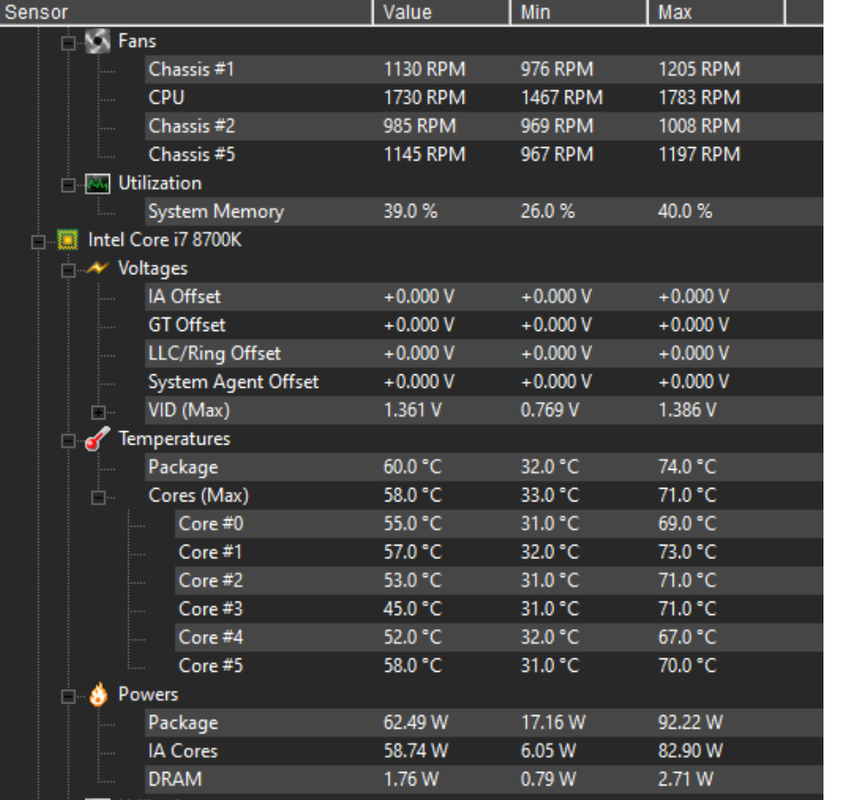Collapse the Temperatures group

point(68,441)
